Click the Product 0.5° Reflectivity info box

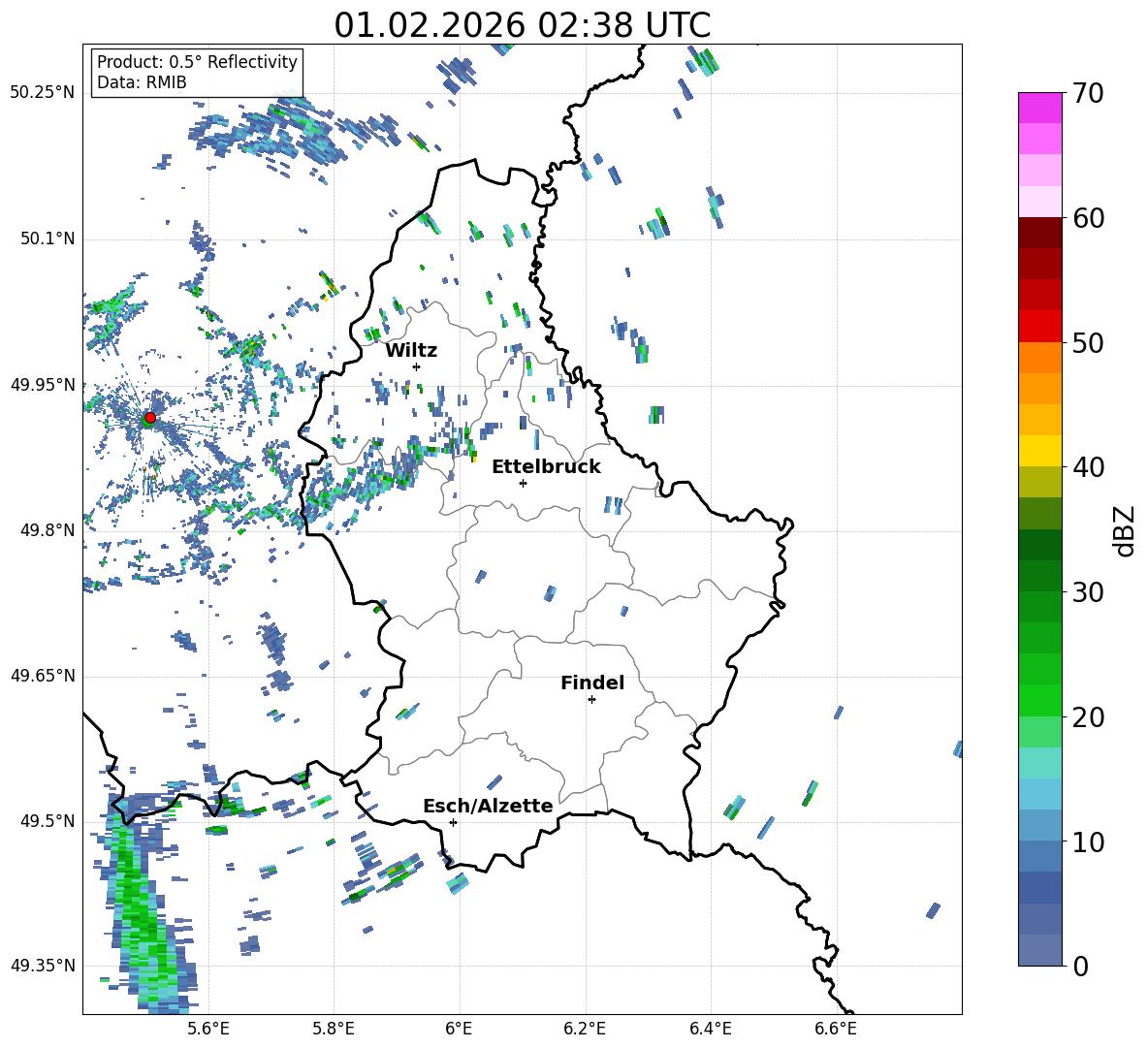197,72
